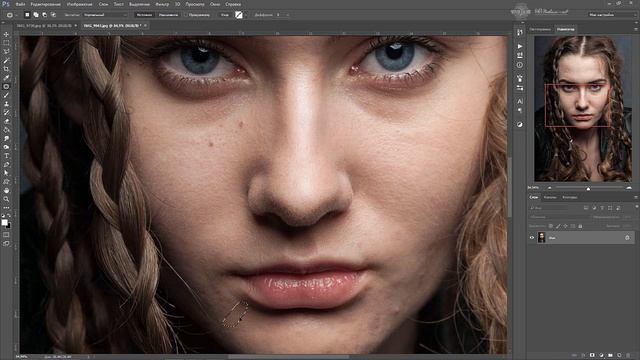The image size is (640, 360).
Task: Select the Brush tool
Action: click(x=6, y=95)
